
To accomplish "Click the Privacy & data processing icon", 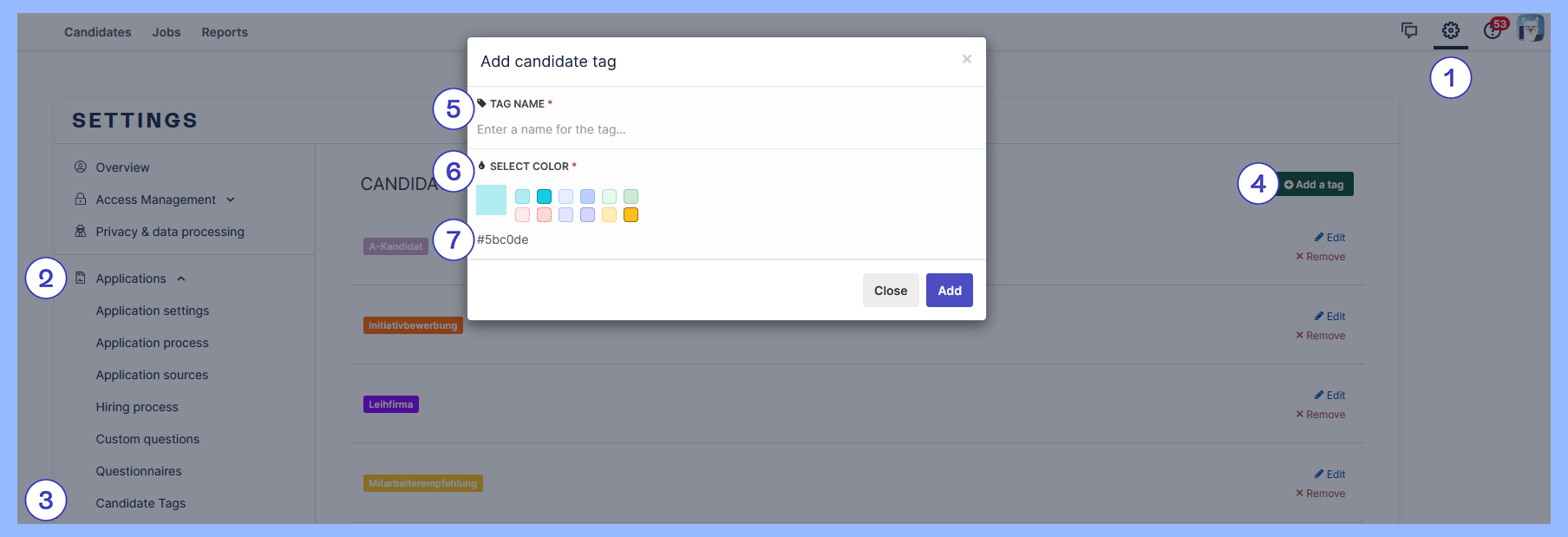I will (x=81, y=231).
